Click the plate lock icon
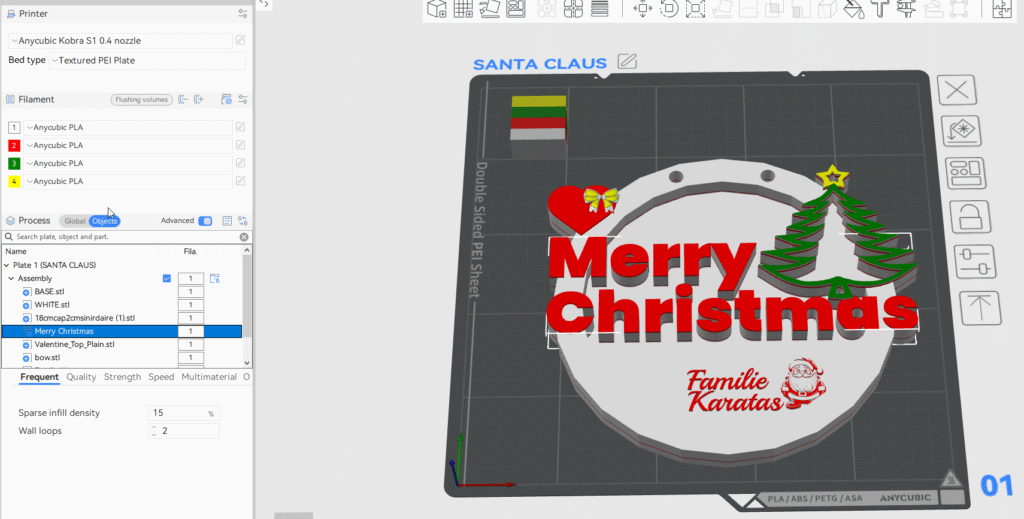 click(961, 216)
